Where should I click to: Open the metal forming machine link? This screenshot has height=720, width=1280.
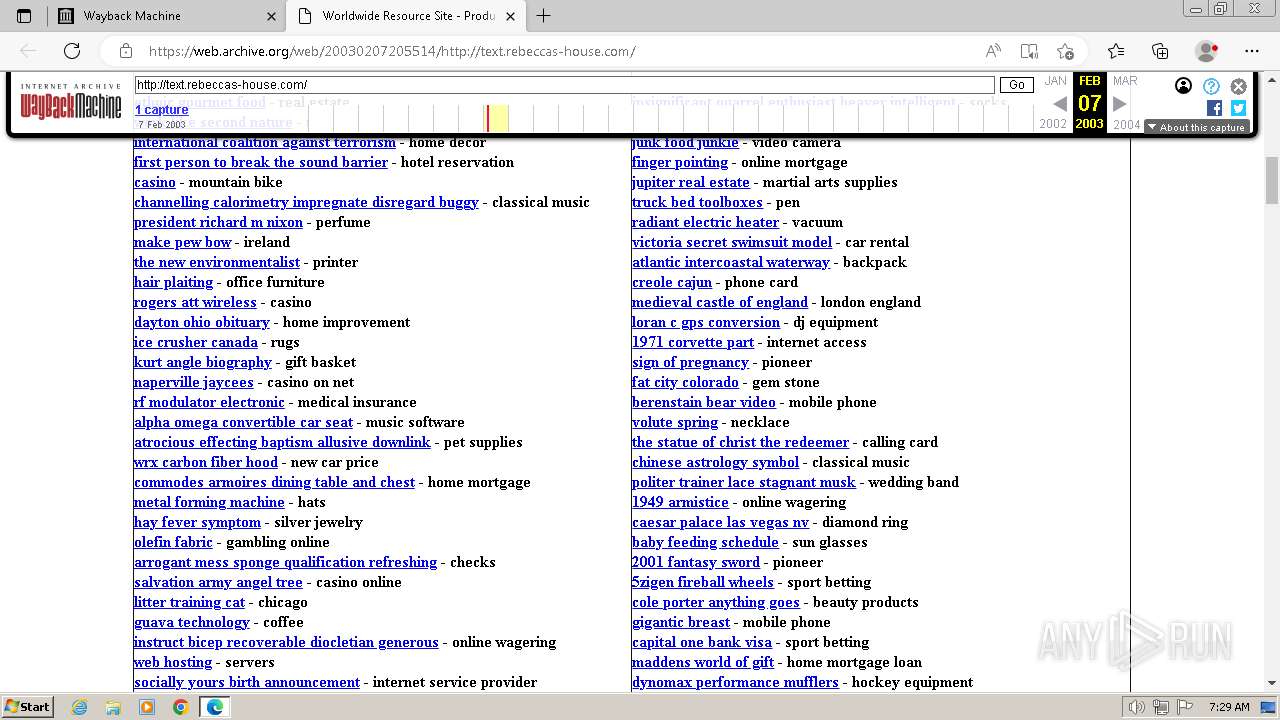[209, 502]
